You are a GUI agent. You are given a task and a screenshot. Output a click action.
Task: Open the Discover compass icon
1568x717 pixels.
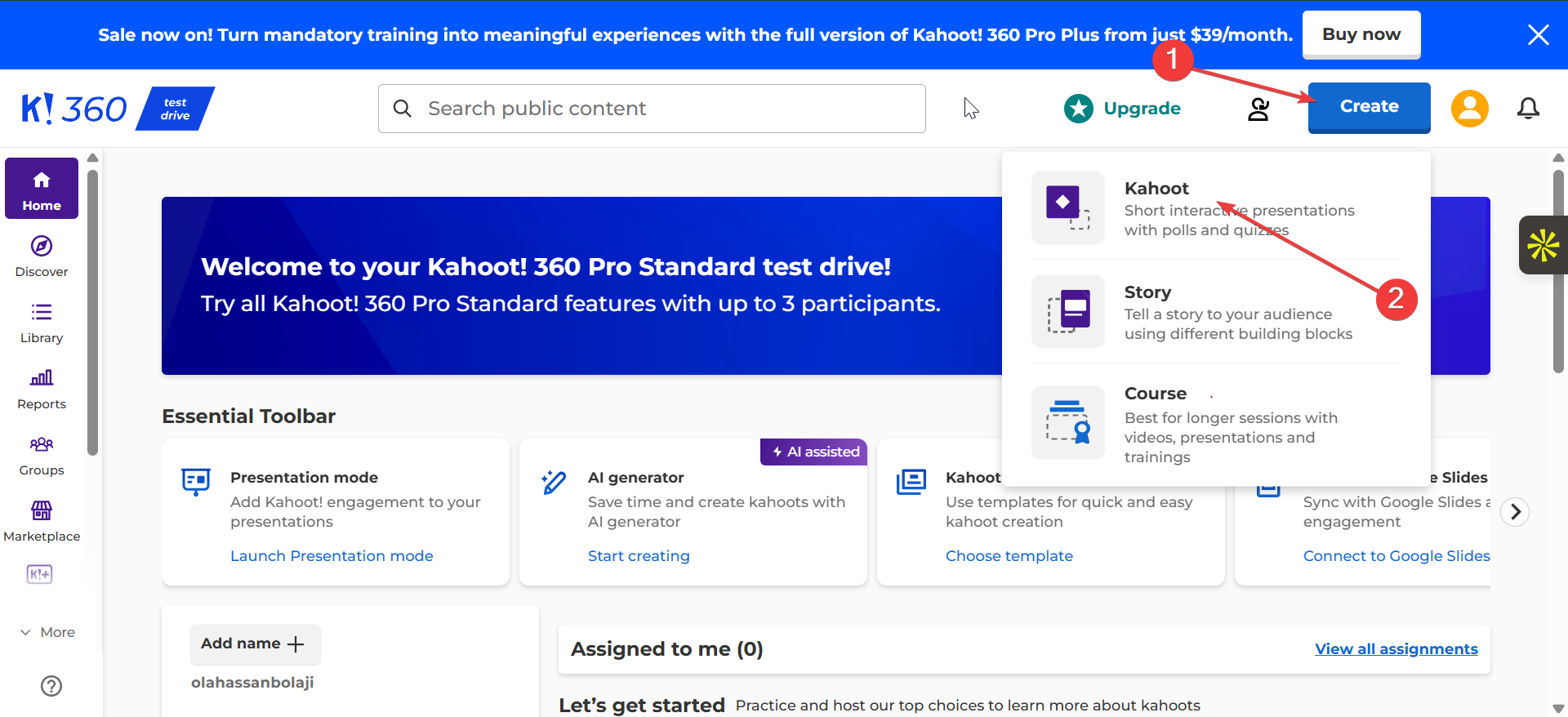42,247
